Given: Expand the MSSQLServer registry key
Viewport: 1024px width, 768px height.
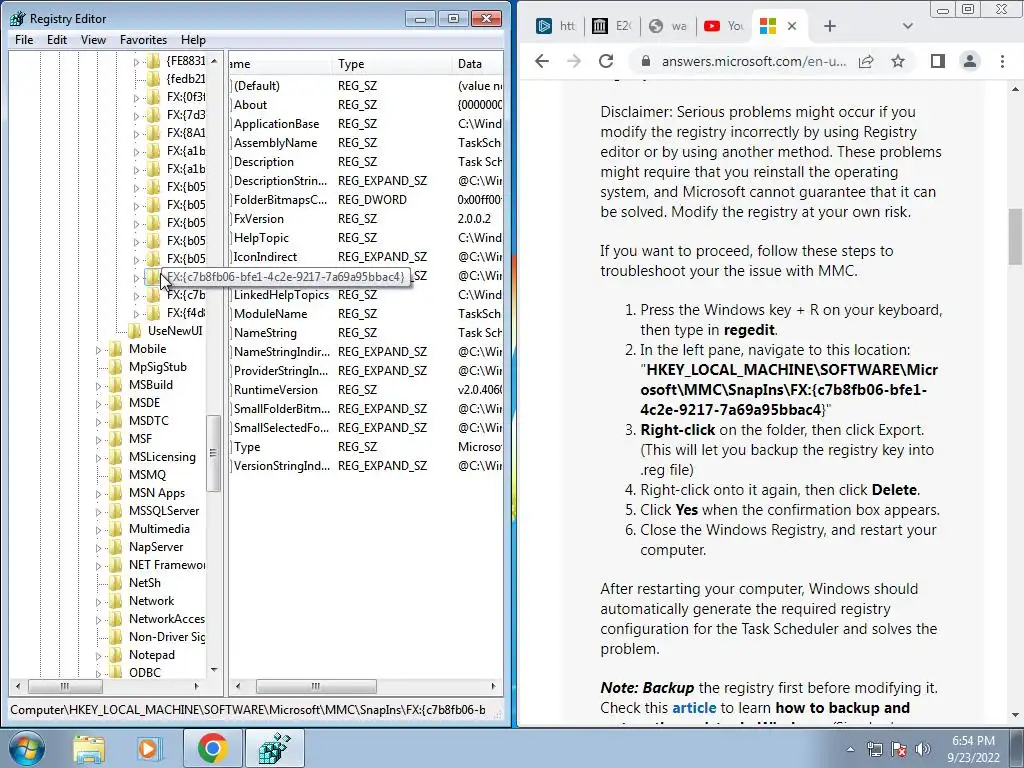Looking at the screenshot, I should coord(99,512).
